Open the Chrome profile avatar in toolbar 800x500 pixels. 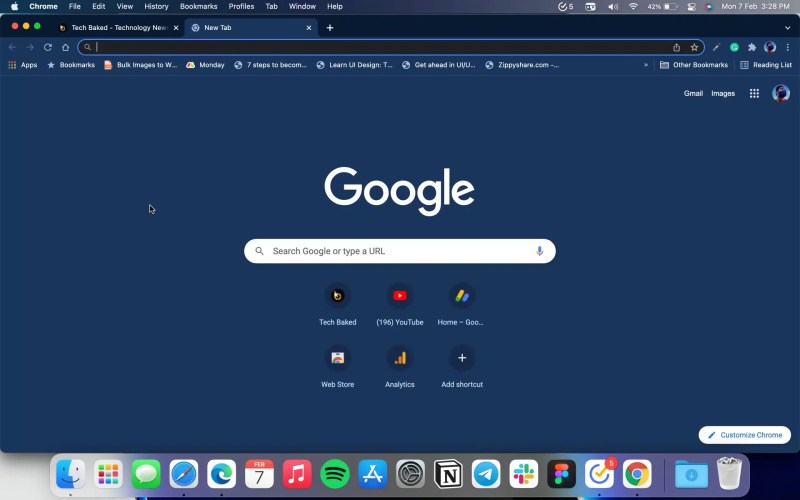tap(770, 47)
